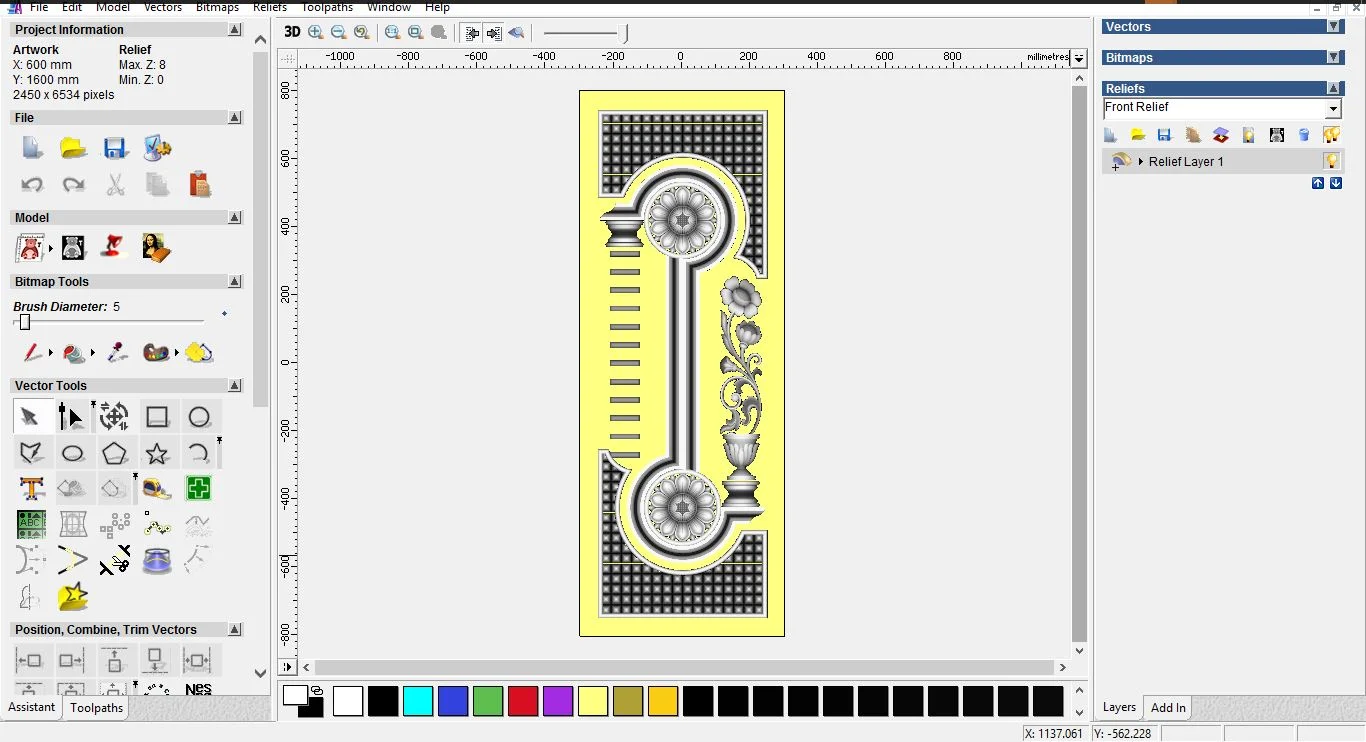Click the Create Vector Text tool
Image resolution: width=1366 pixels, height=742 pixels.
pos(31,489)
